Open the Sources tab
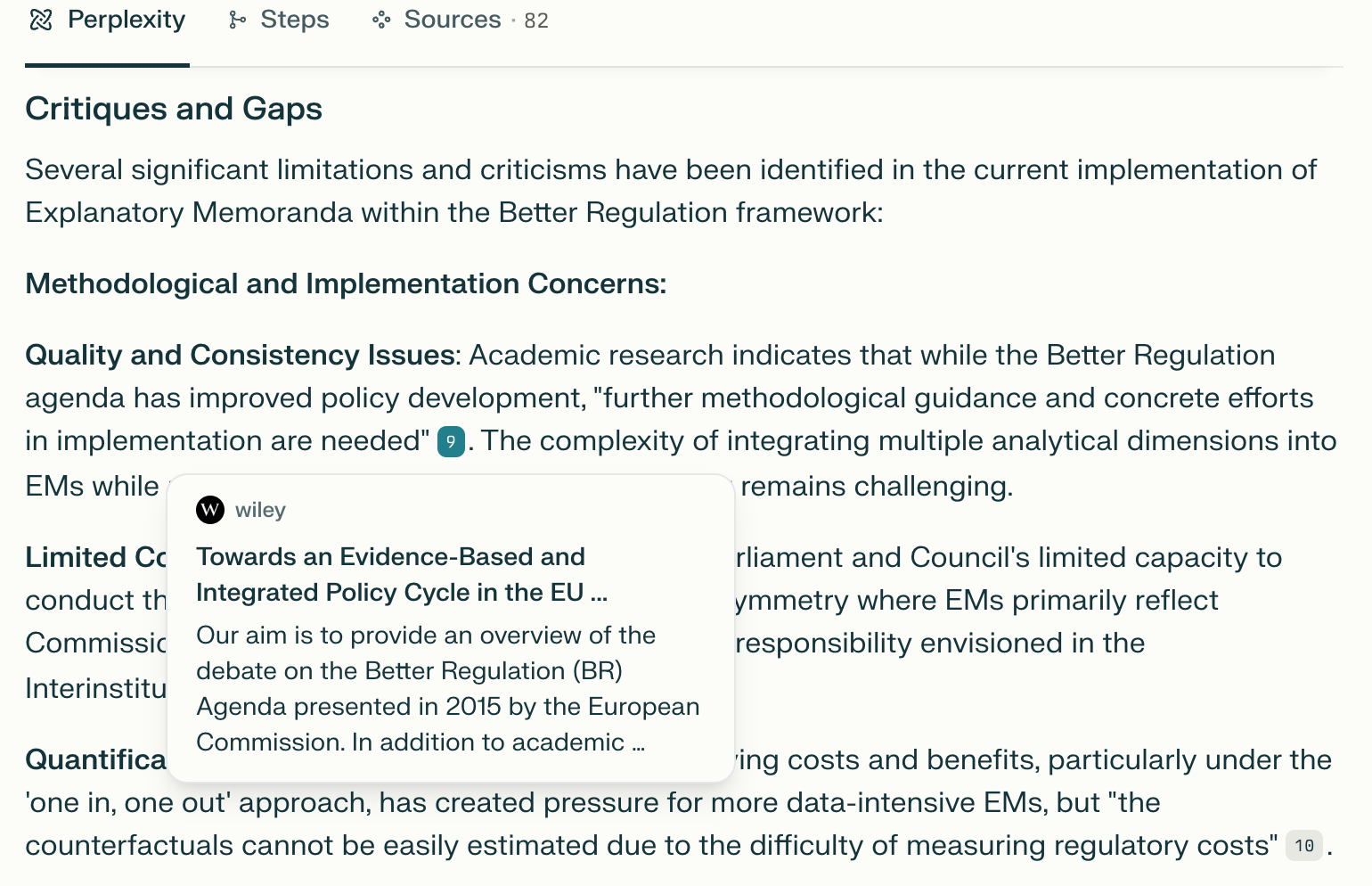The image size is (1372, 886). pos(460,21)
